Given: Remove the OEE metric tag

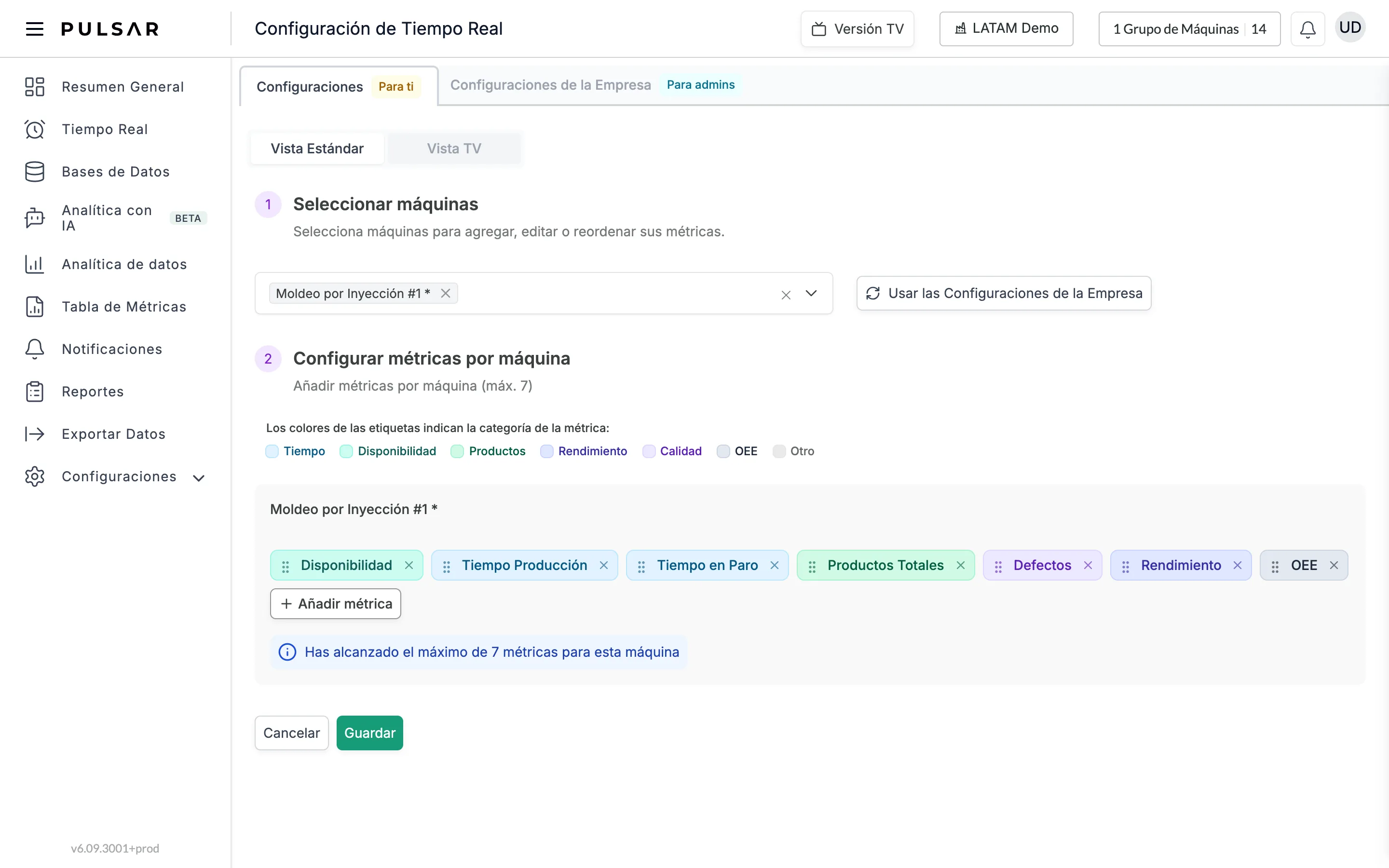Looking at the screenshot, I should coord(1334,566).
